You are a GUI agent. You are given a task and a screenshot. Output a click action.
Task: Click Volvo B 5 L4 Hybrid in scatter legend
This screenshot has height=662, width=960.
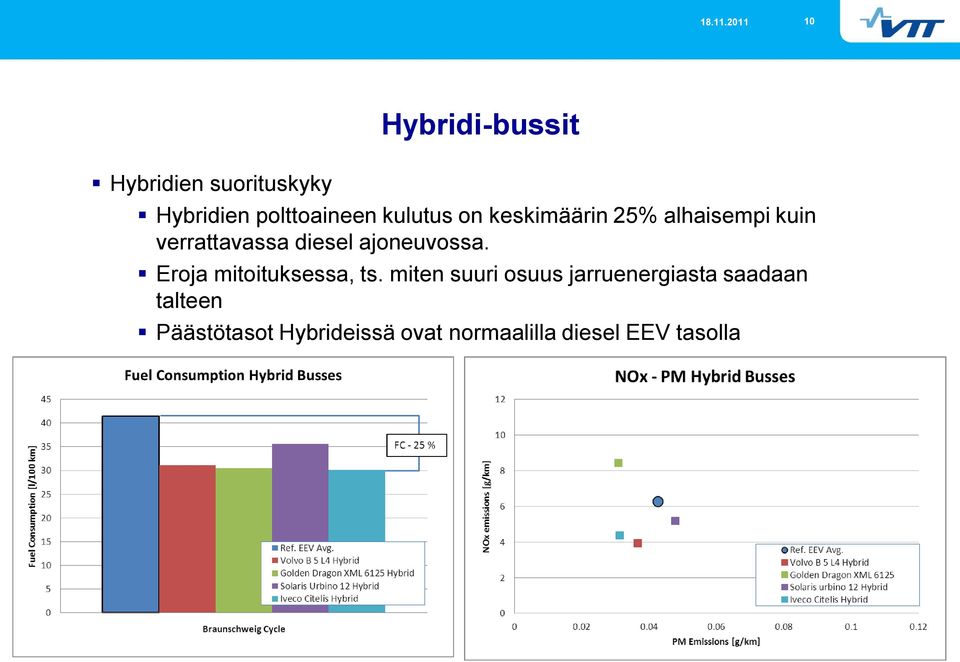click(825, 562)
